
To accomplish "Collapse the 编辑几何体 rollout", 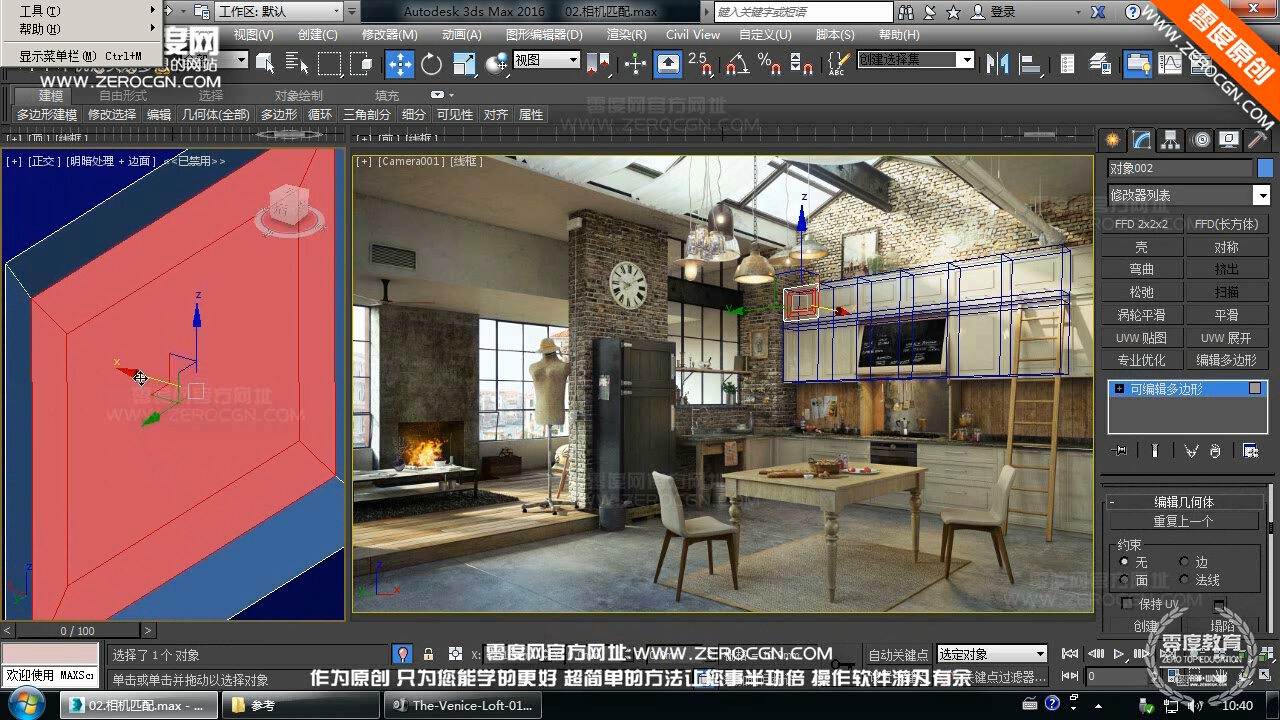I will [1183, 502].
